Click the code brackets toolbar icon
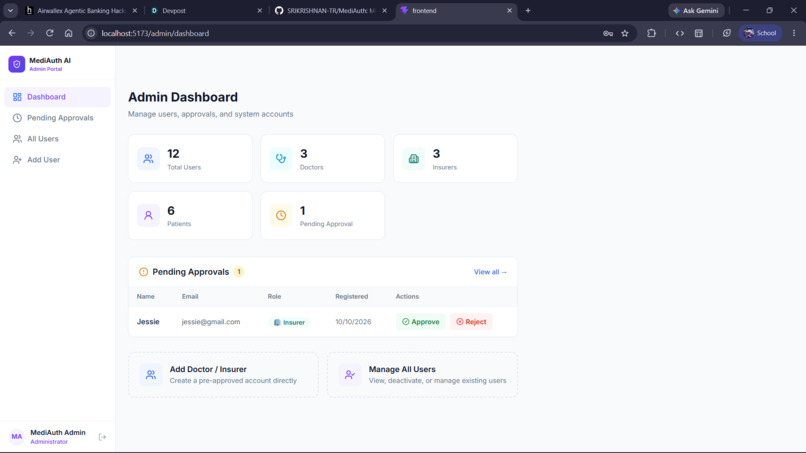Image resolution: width=806 pixels, height=453 pixels. [680, 33]
